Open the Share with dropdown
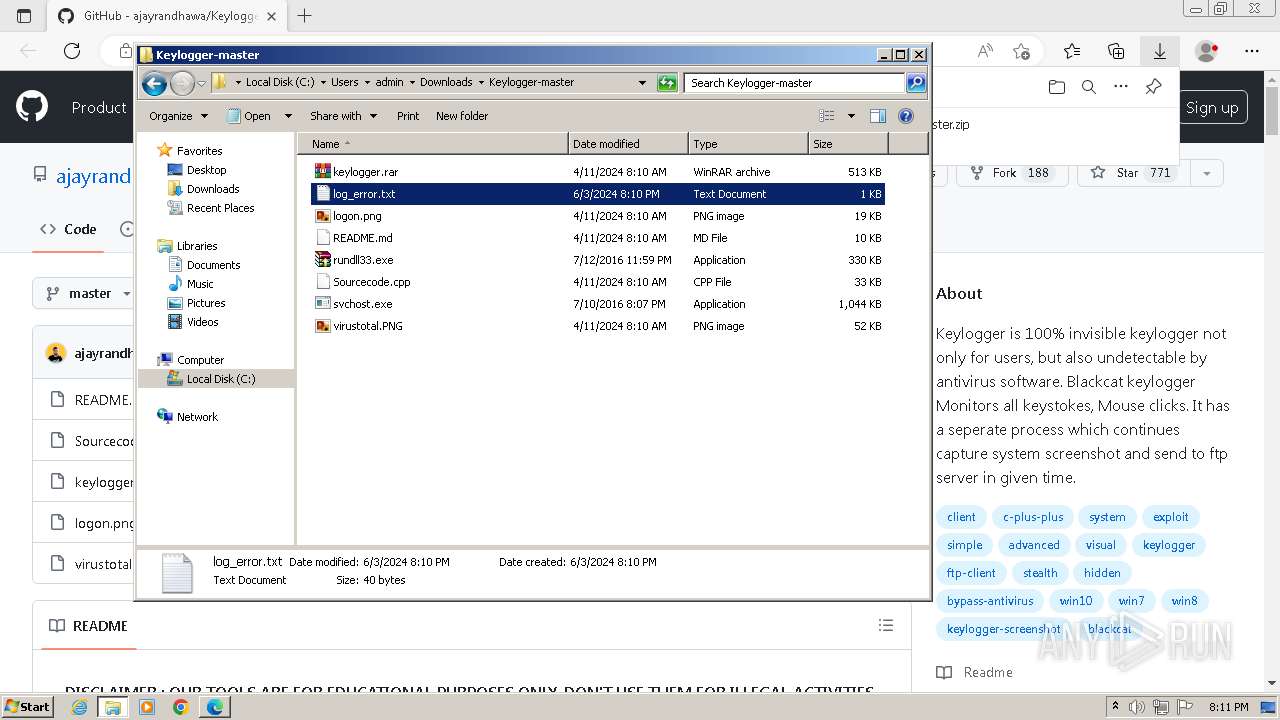1280x720 pixels. click(x=343, y=116)
